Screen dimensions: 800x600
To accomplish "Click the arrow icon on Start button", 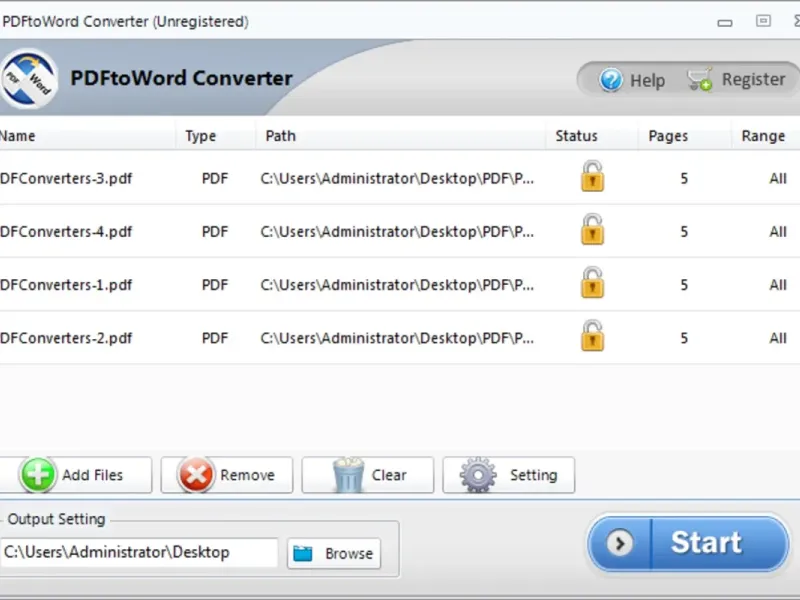I will click(x=619, y=543).
